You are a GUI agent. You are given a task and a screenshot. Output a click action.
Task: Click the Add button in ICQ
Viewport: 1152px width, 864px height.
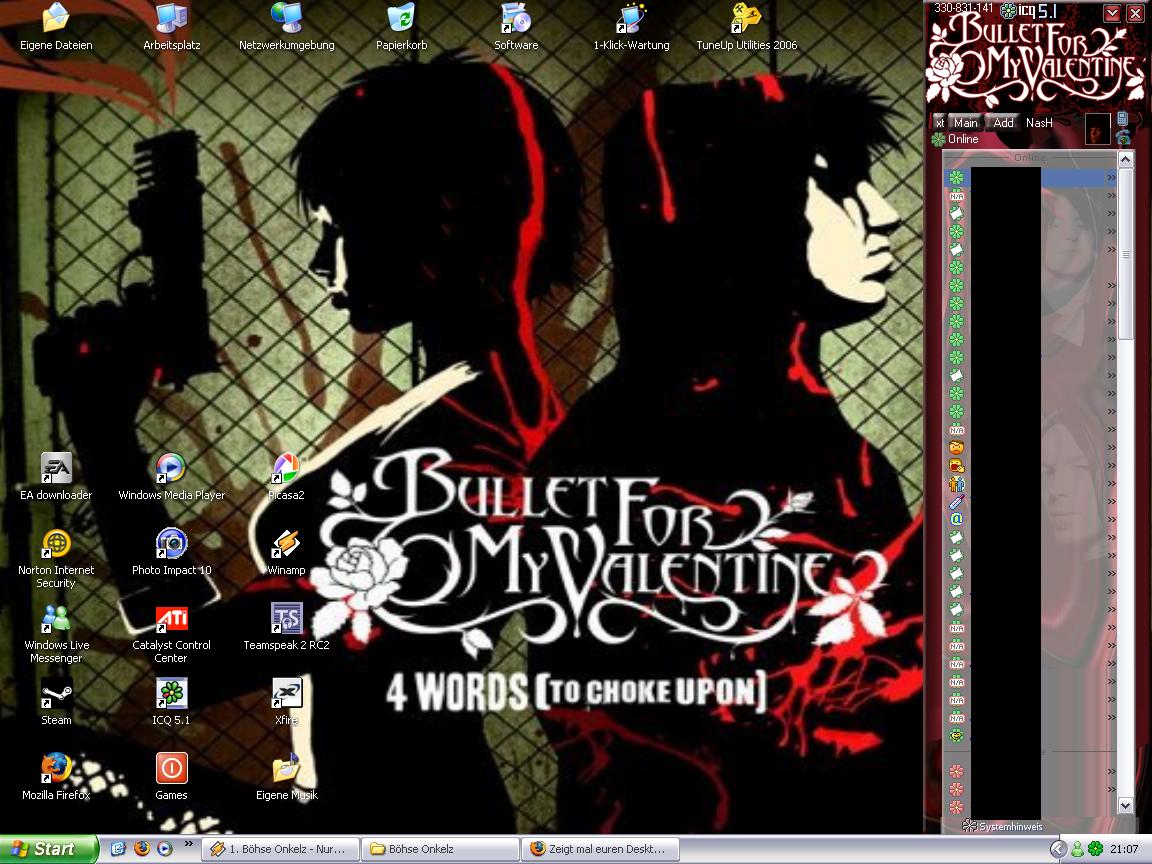[x=1004, y=123]
